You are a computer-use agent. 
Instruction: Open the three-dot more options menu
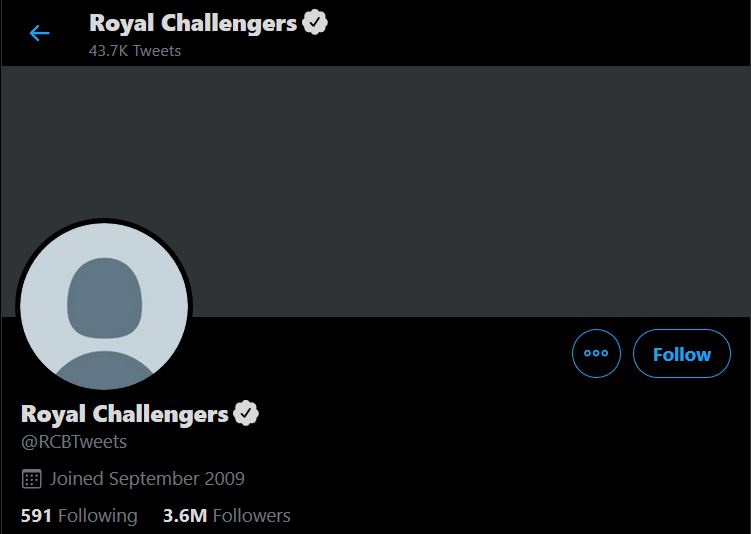click(596, 354)
